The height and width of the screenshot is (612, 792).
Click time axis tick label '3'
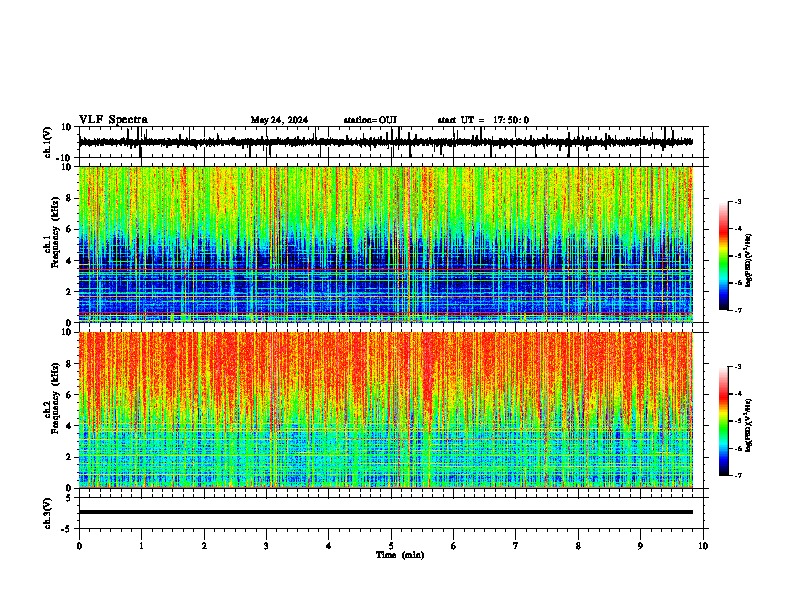(266, 546)
